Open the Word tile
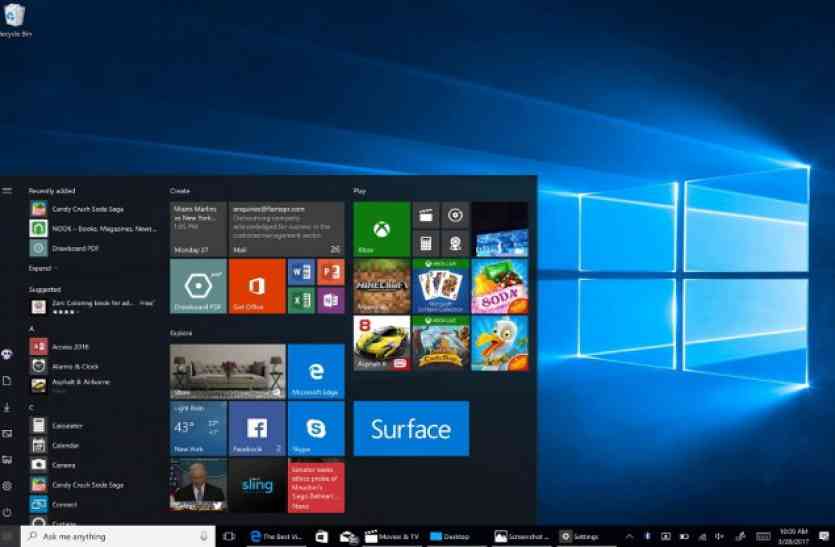This screenshot has width=835, height=547. (301, 272)
